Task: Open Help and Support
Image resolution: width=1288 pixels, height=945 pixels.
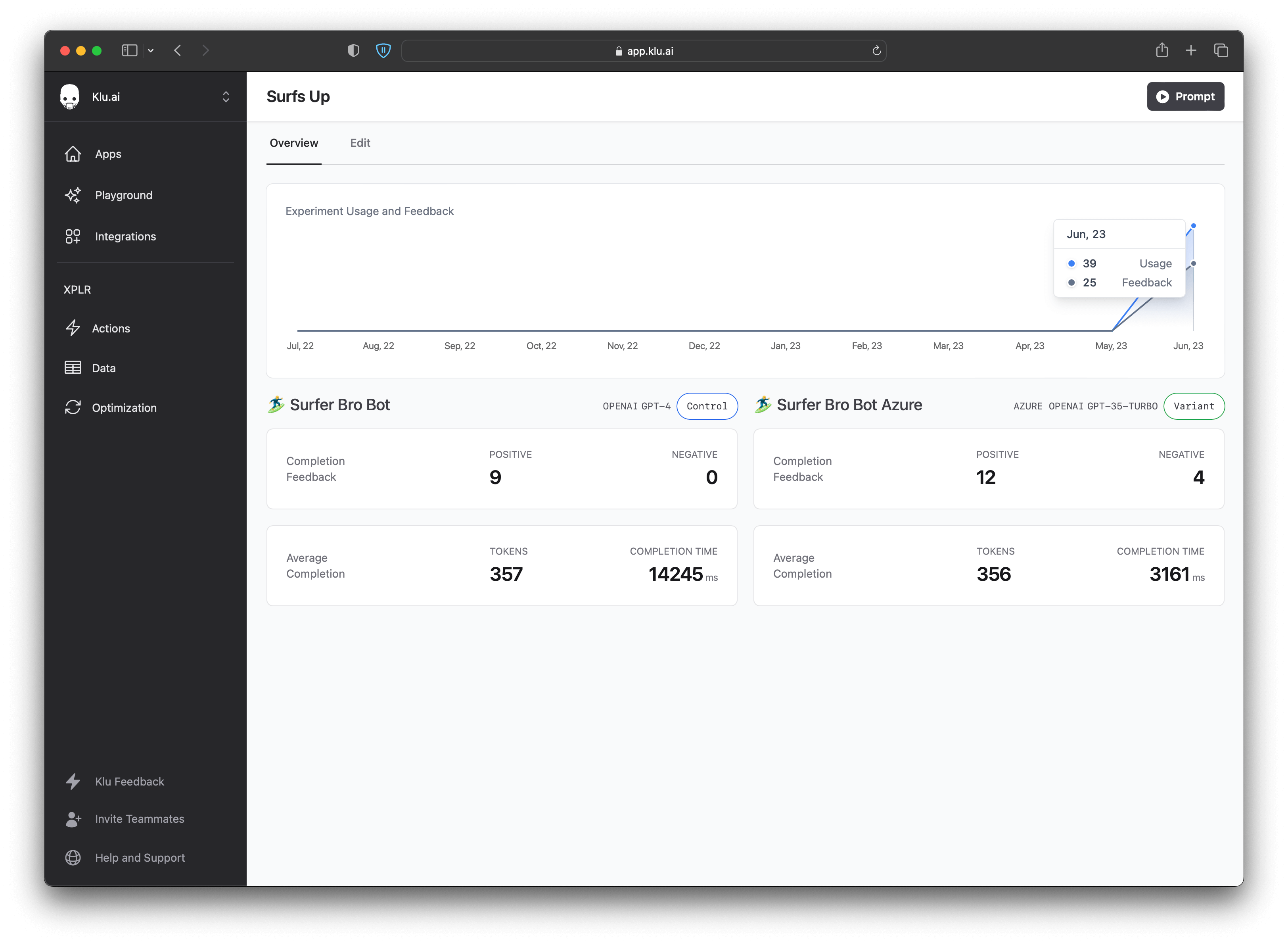Action: tap(140, 857)
